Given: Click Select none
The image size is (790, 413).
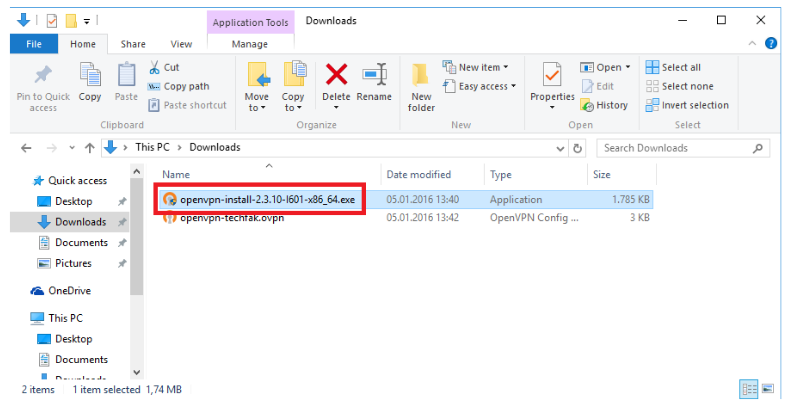Looking at the screenshot, I should pyautogui.click(x=680, y=86).
